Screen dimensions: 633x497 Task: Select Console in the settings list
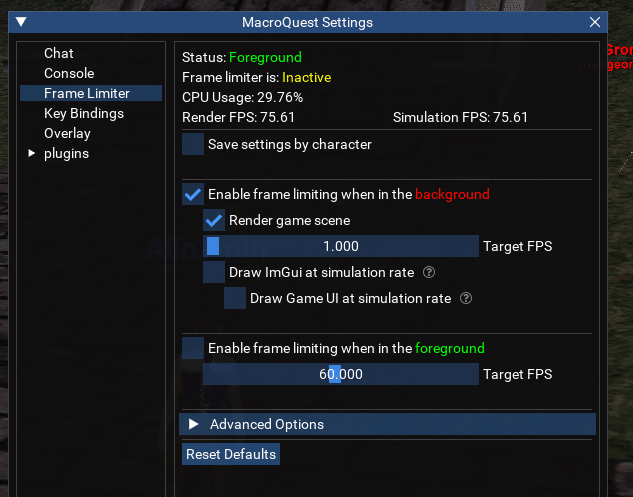click(x=69, y=73)
